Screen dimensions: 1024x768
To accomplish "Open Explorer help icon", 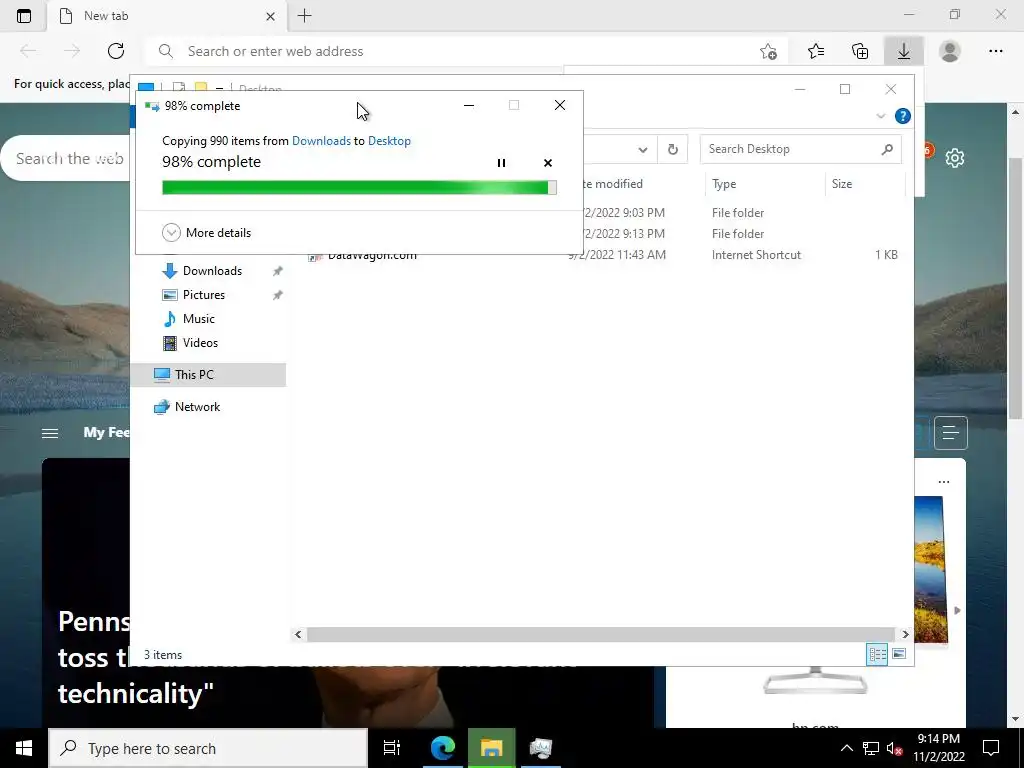I will click(903, 116).
